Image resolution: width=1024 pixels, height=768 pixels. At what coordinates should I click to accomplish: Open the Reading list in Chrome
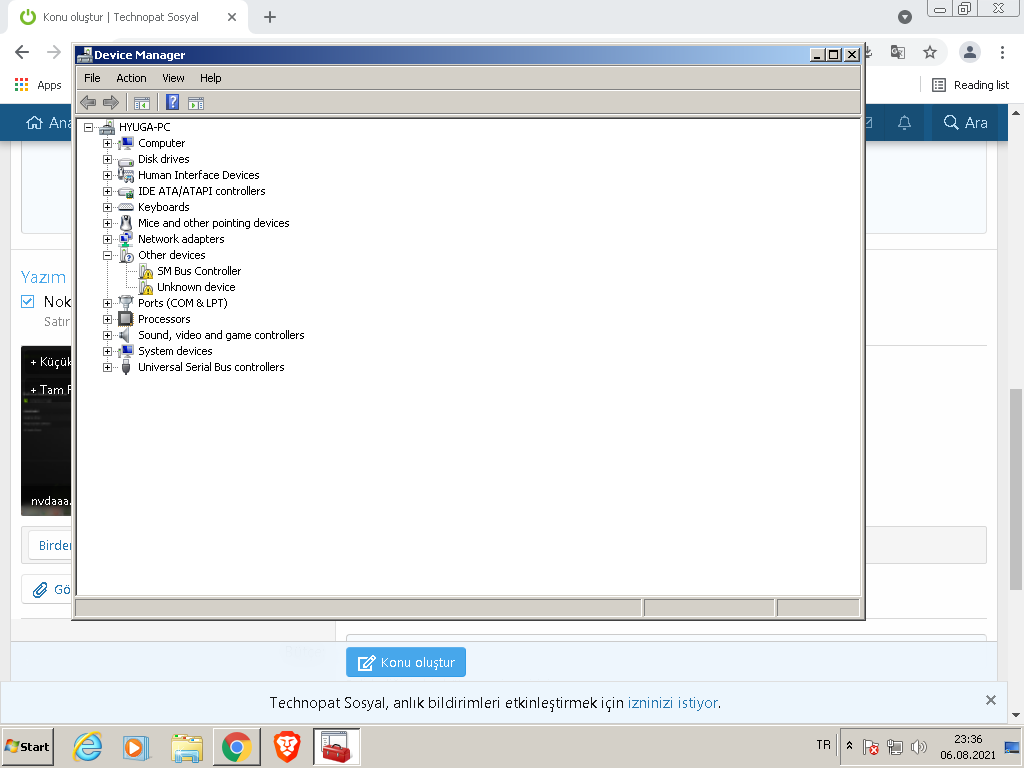(x=970, y=85)
